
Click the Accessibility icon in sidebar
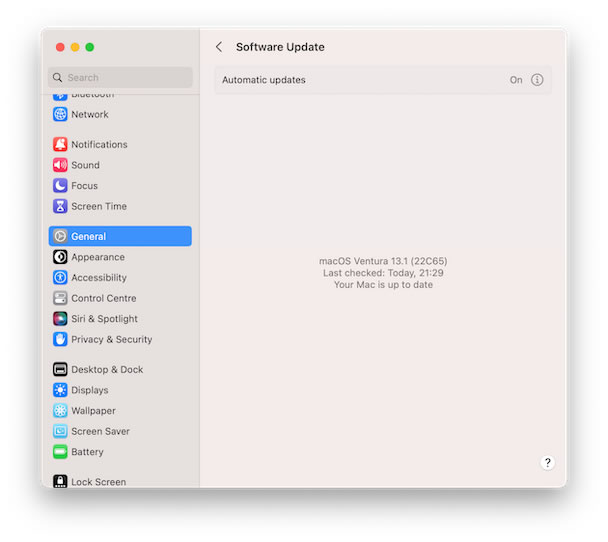tap(60, 278)
